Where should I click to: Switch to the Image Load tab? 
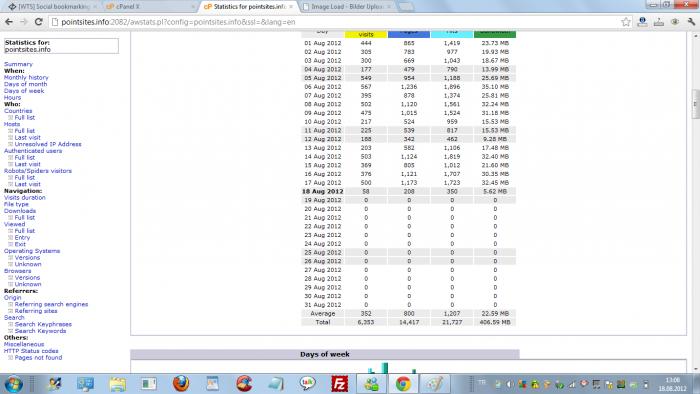[x=346, y=7]
